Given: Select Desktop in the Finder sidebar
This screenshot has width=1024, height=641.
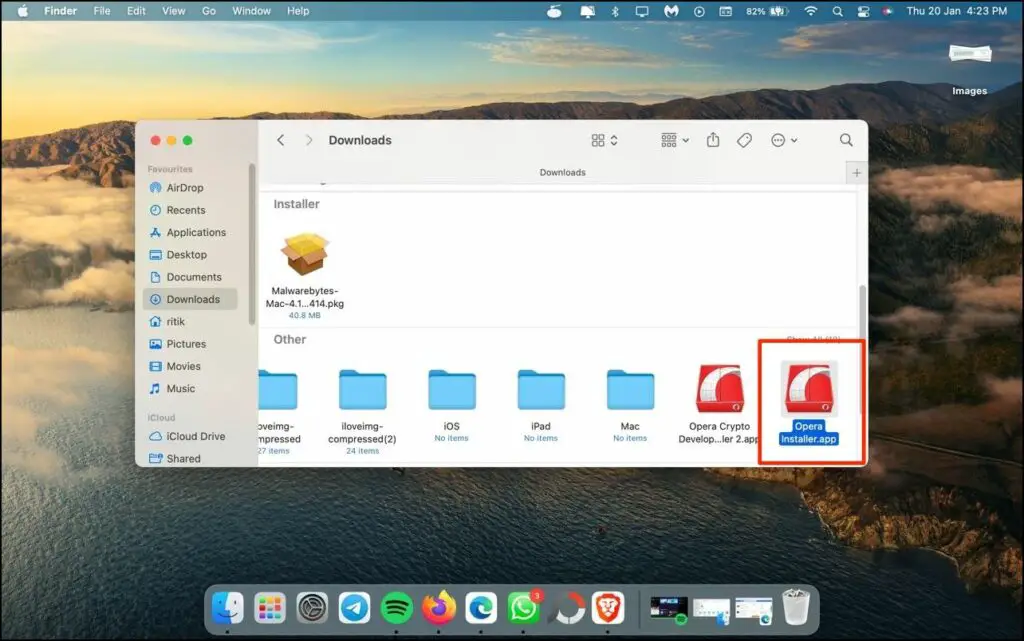Looking at the screenshot, I should tap(189, 255).
